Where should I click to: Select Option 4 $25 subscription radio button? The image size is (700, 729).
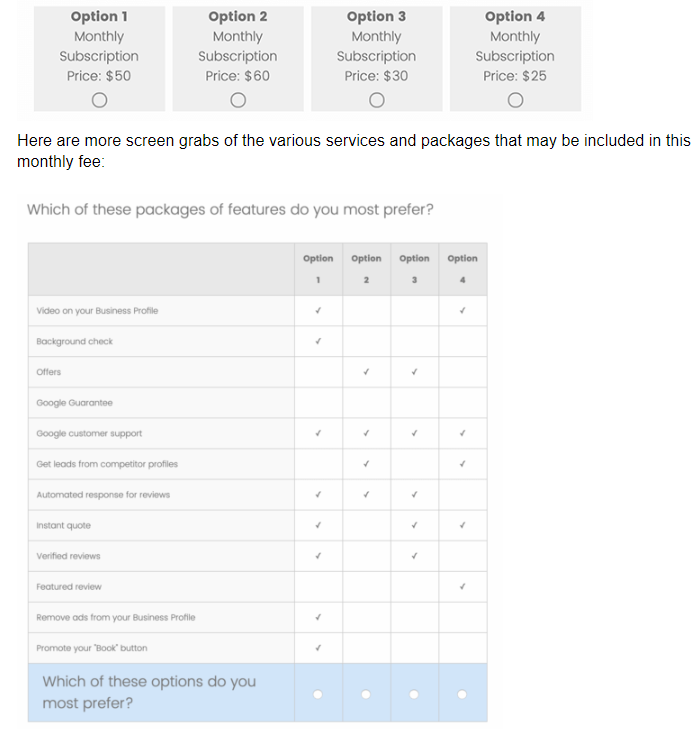coord(515,100)
